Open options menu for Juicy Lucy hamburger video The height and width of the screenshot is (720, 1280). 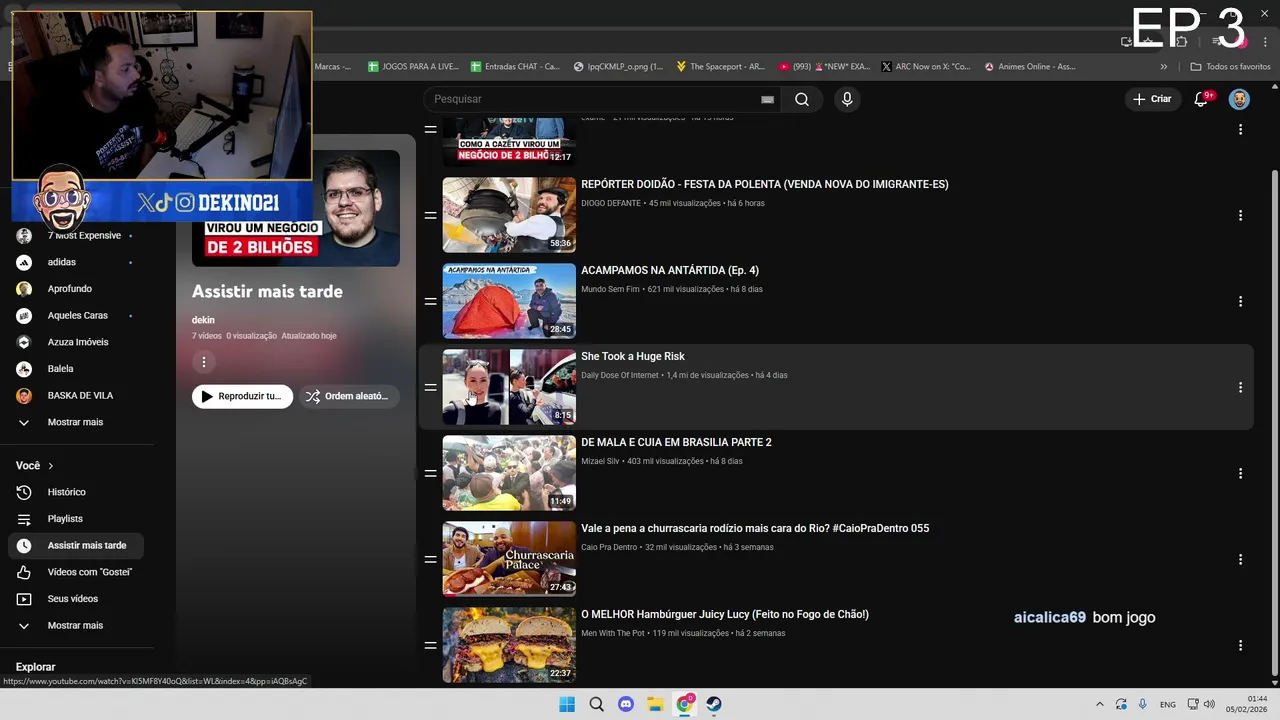click(1240, 645)
